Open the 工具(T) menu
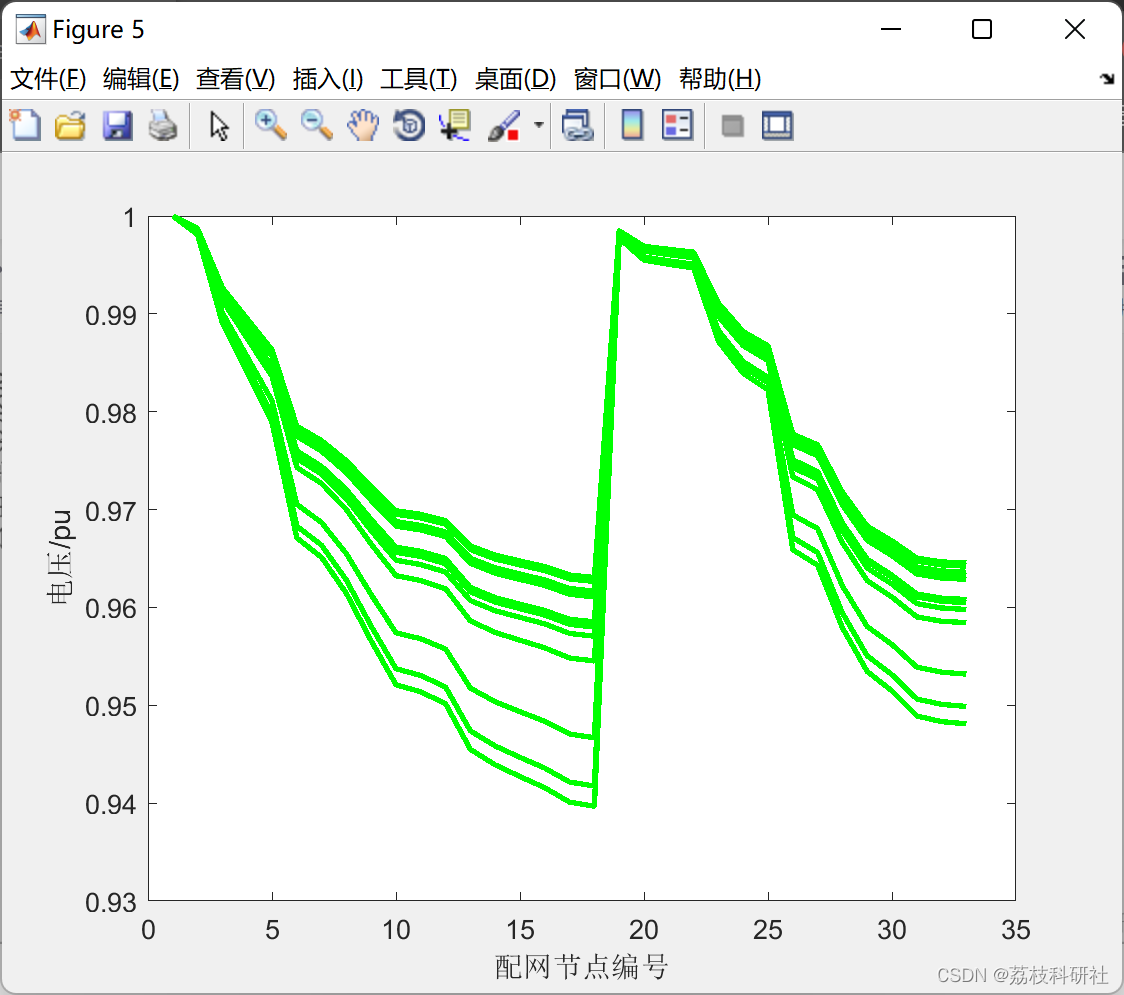This screenshot has height=995, width=1124. [418, 79]
